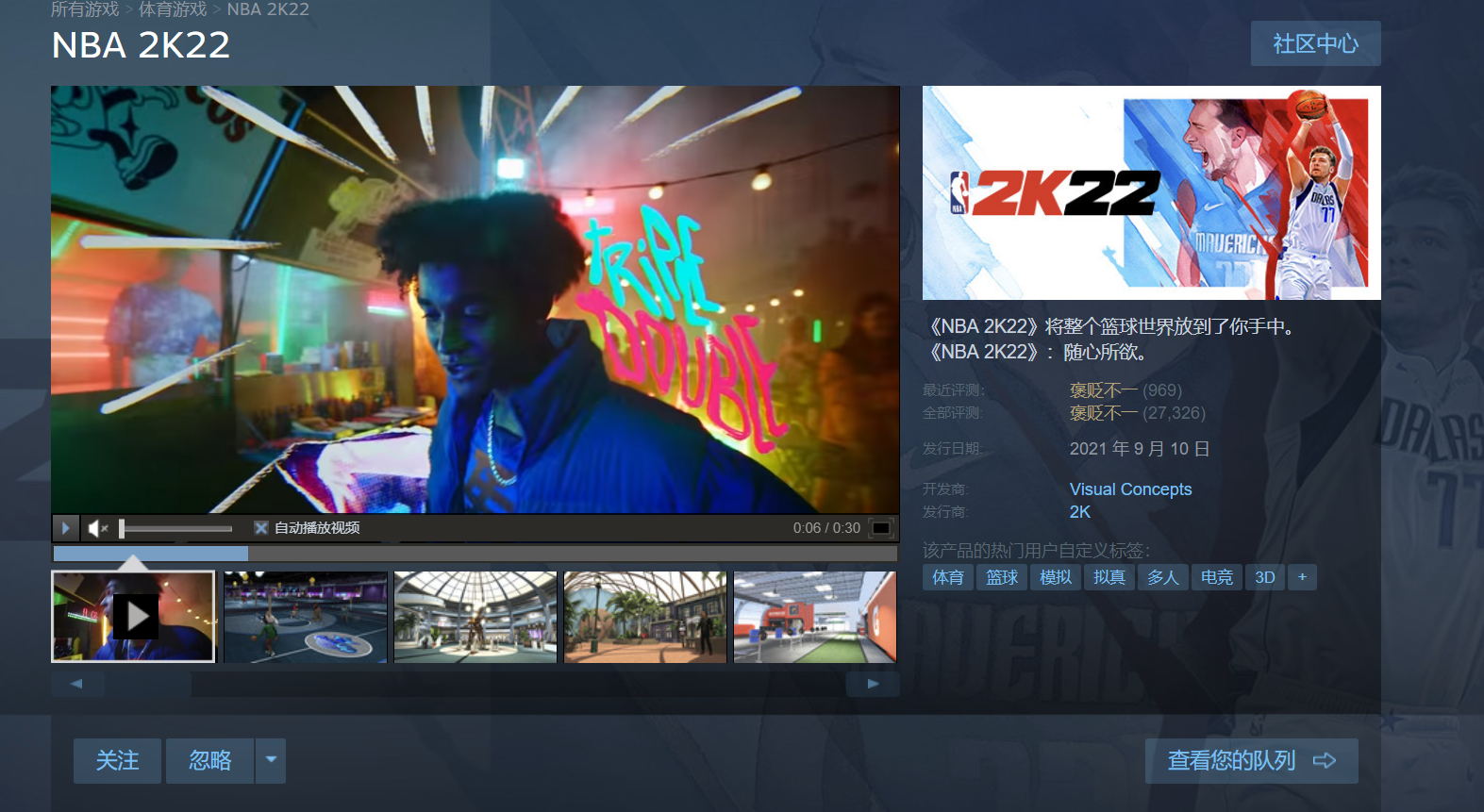Viewport: 1484px width, 812px height.
Task: Select the 体育 tag
Action: pyautogui.click(x=948, y=577)
